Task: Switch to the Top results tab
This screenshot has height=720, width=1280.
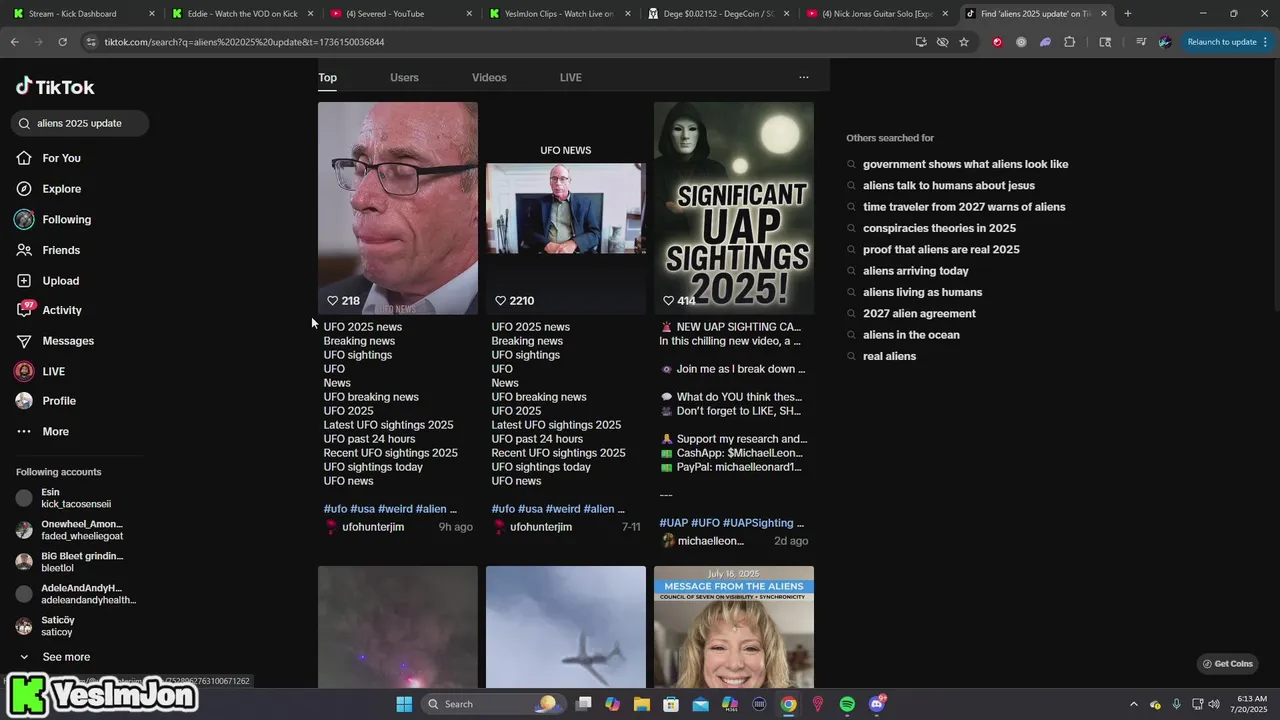Action: (327, 77)
